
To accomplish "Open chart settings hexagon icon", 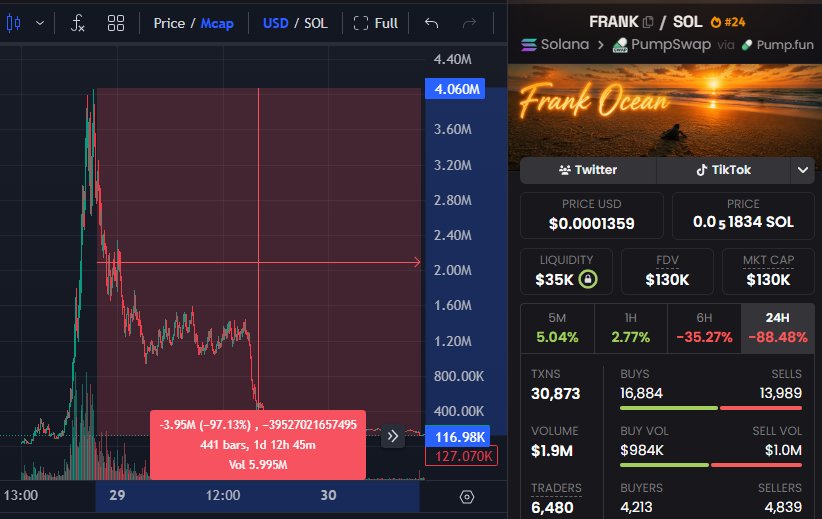I will point(467,496).
